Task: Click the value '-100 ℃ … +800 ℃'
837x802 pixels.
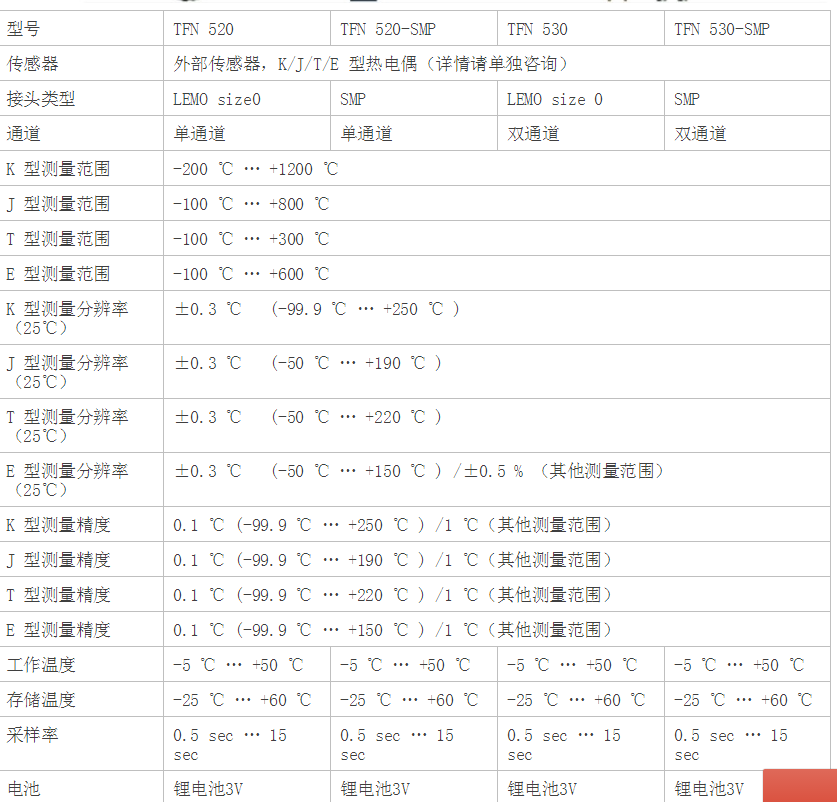Action: 251,204
